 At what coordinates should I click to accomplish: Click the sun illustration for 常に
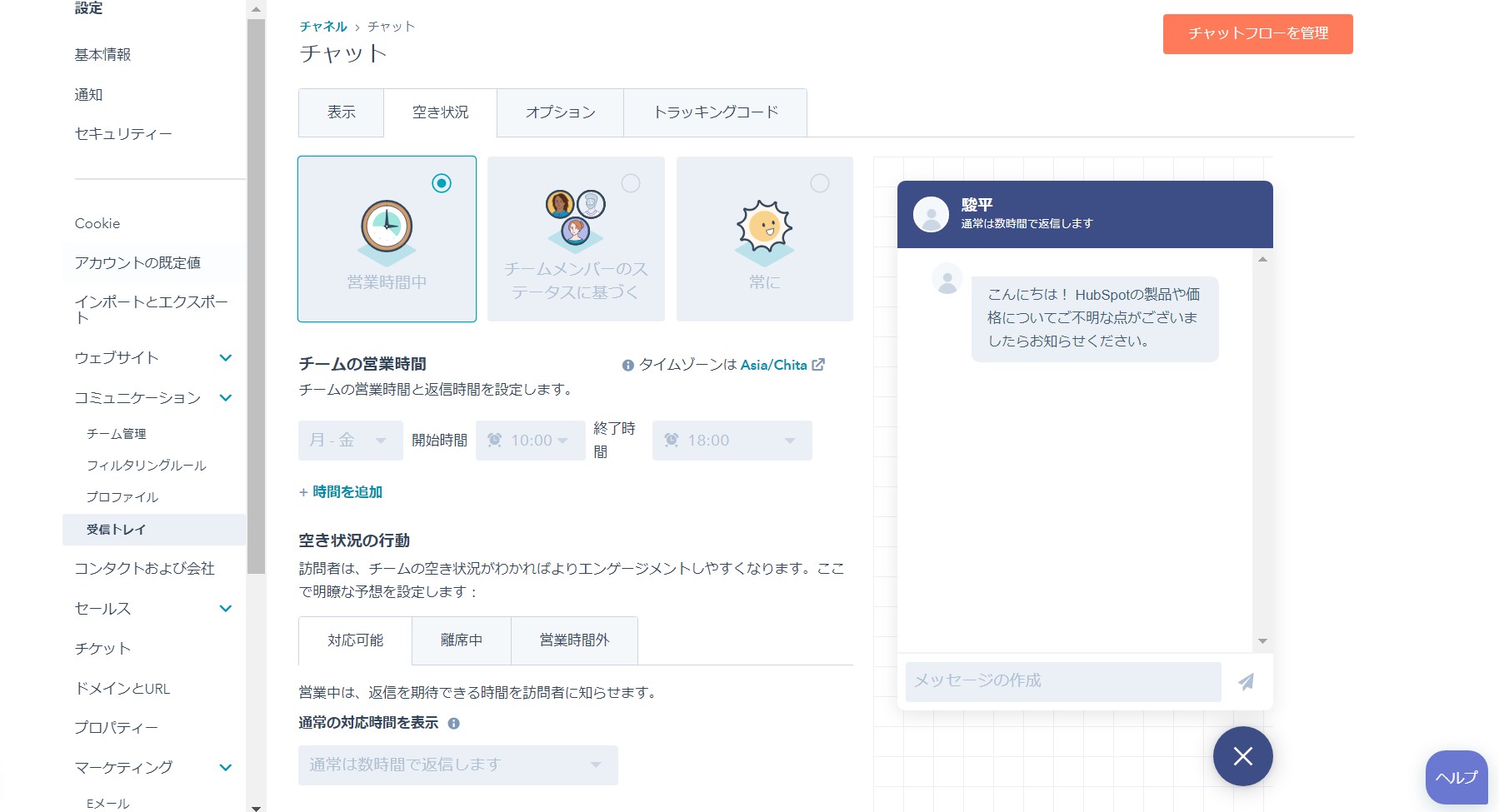point(764,232)
